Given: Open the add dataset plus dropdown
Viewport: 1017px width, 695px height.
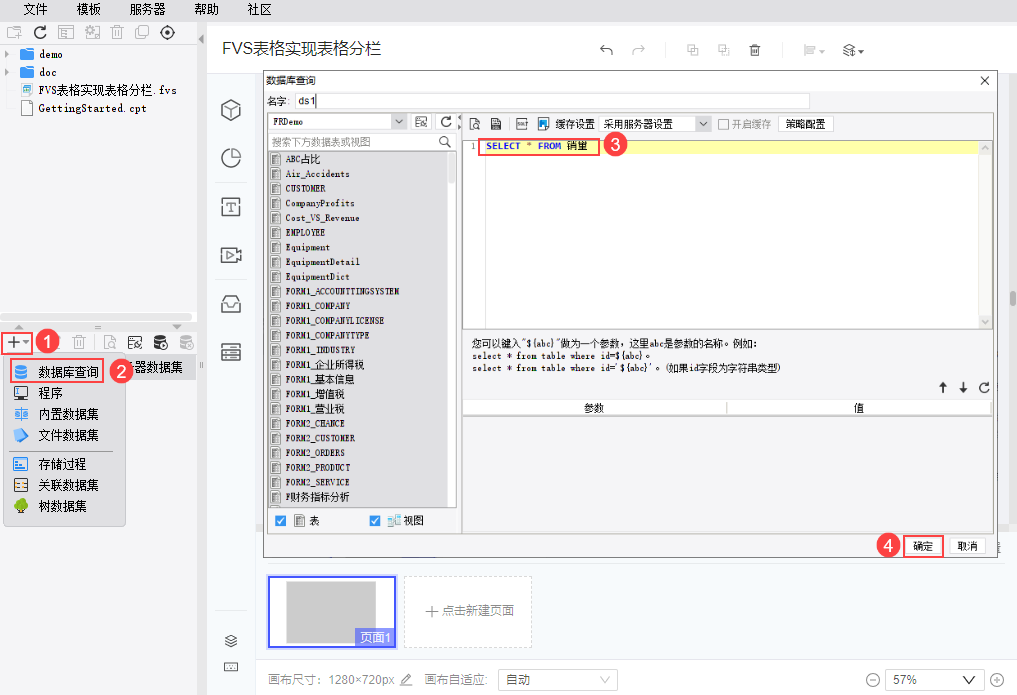Looking at the screenshot, I should tap(18, 342).
